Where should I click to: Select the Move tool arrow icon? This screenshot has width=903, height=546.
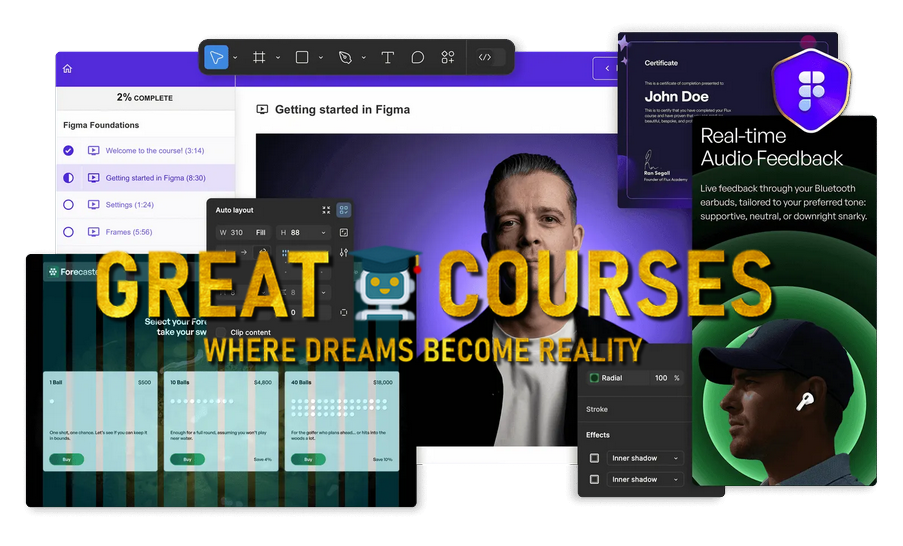pyautogui.click(x=216, y=57)
